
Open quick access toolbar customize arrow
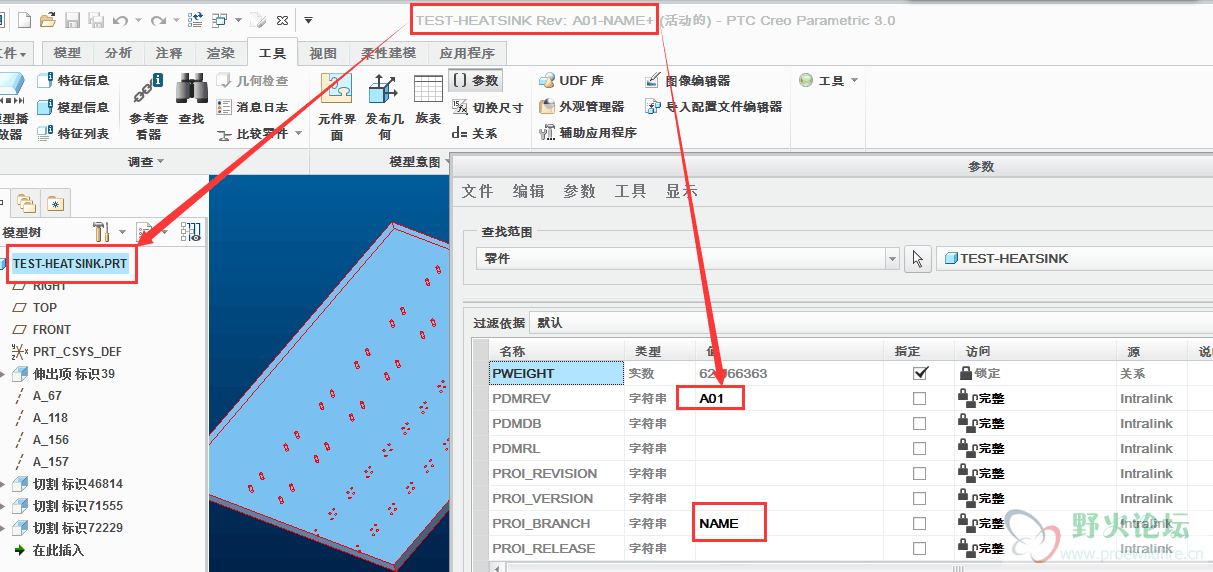coord(309,20)
